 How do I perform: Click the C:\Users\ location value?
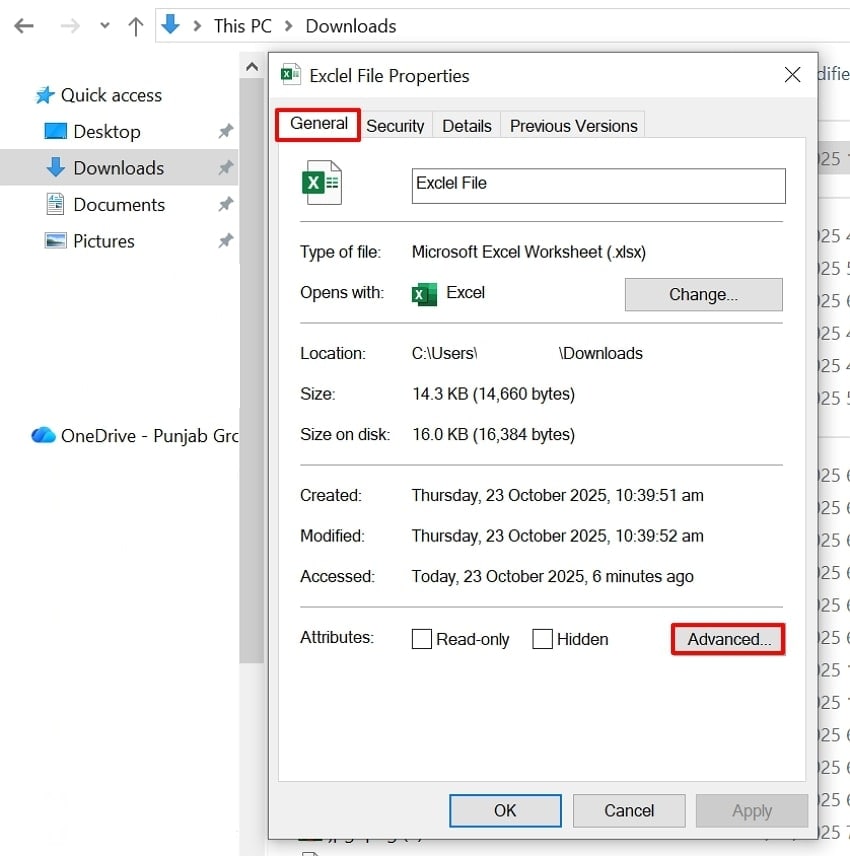[x=527, y=354]
